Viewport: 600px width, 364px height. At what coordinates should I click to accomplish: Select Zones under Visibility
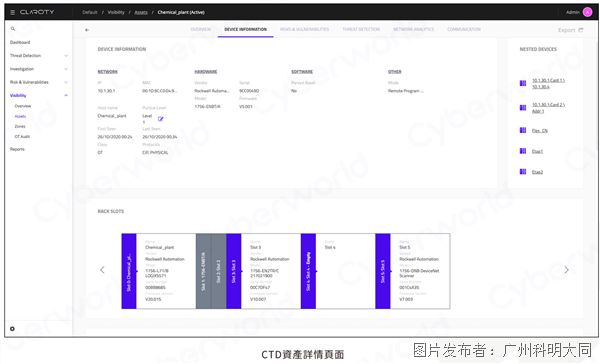click(20, 126)
